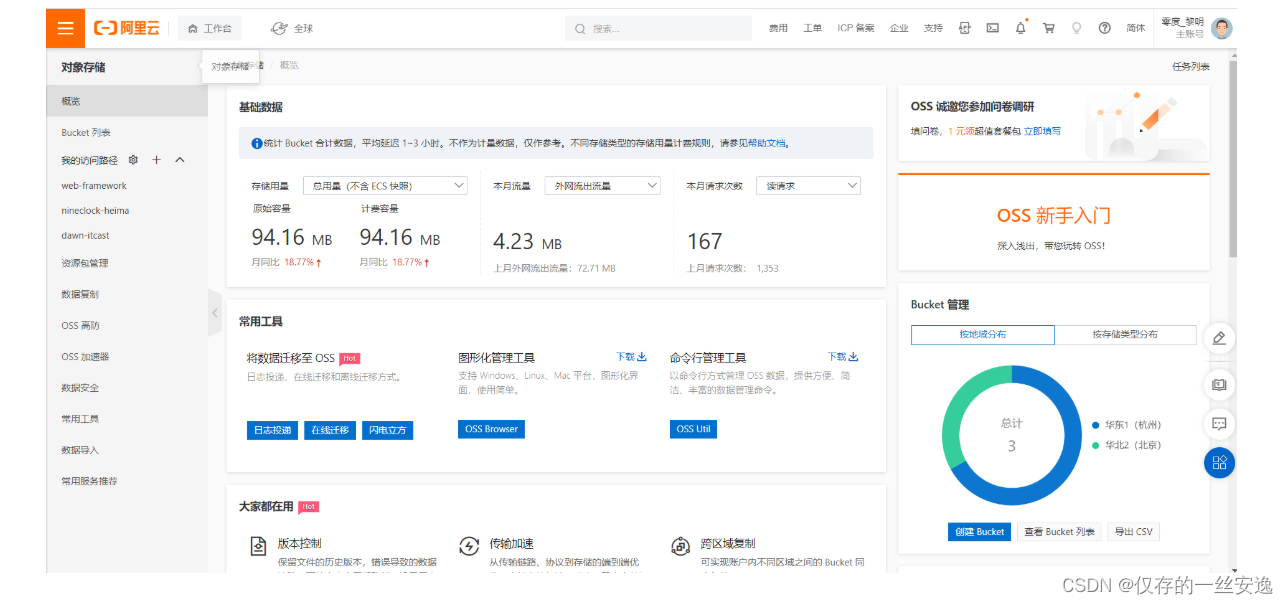Collapse the sidebar with the arrow handle
Viewport: 1288px width, 604px height.
point(214,313)
